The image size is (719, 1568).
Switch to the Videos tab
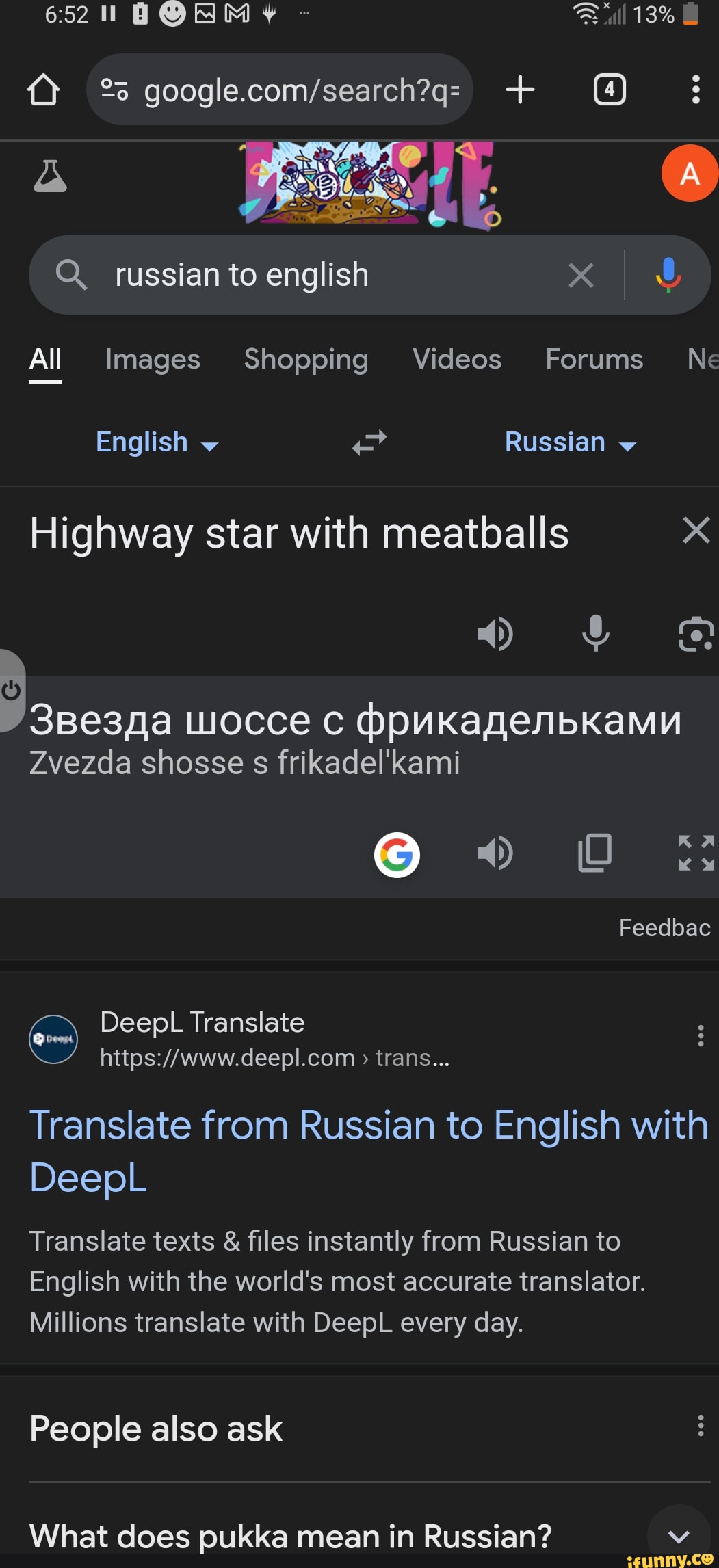point(456,359)
